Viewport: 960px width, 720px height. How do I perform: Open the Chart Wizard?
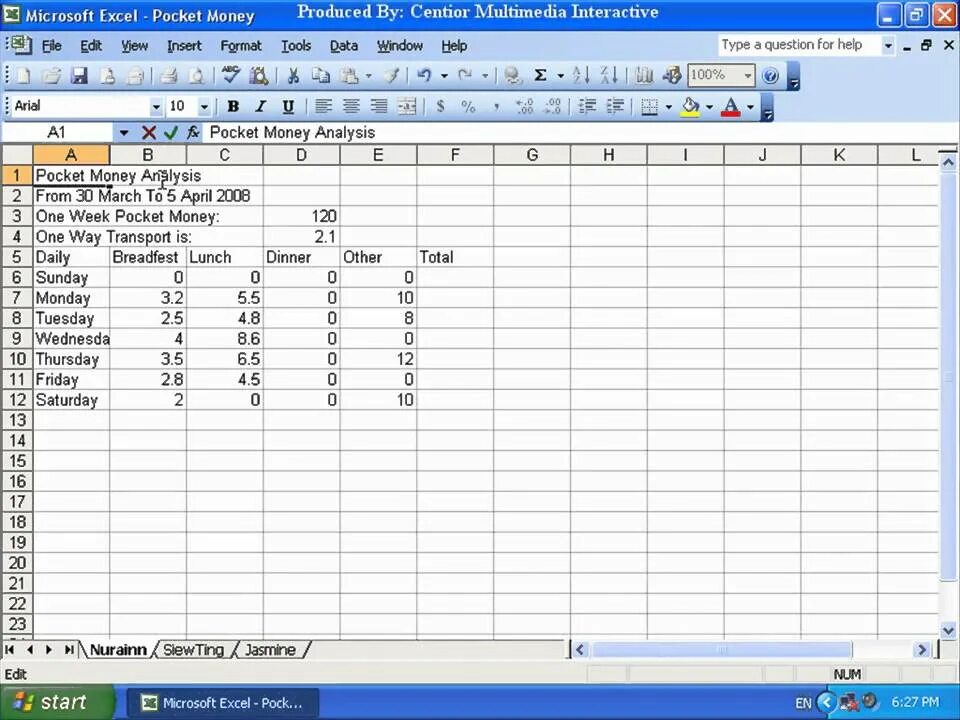[x=643, y=75]
